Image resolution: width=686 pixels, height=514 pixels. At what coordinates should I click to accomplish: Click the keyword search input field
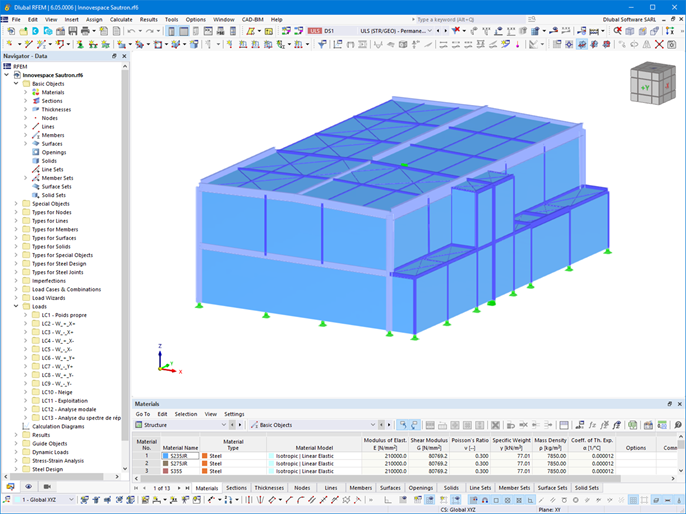pos(469,20)
